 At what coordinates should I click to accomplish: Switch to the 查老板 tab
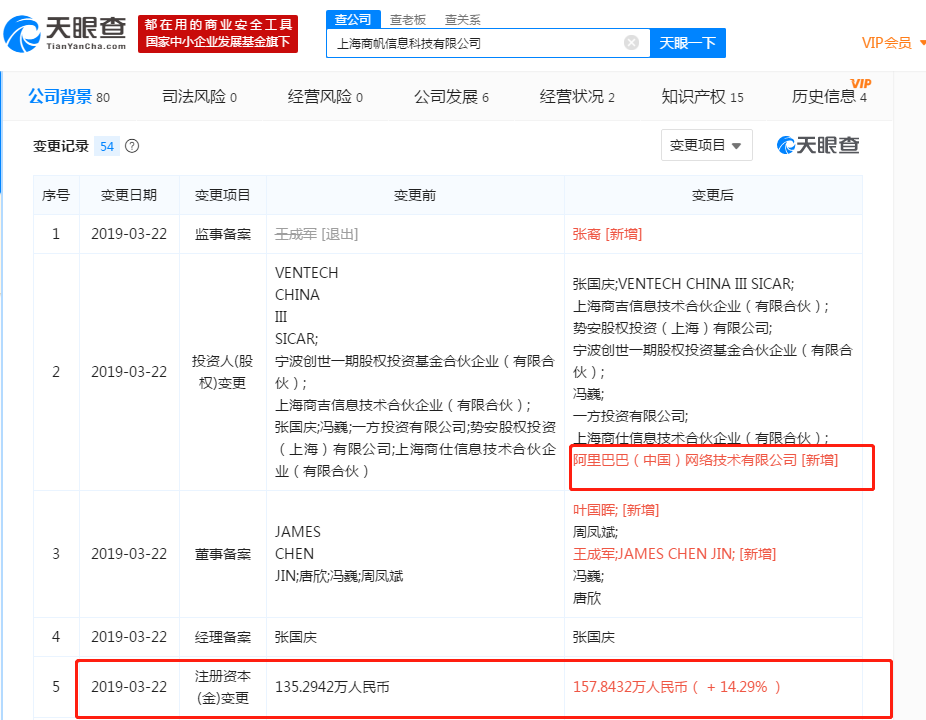point(405,19)
